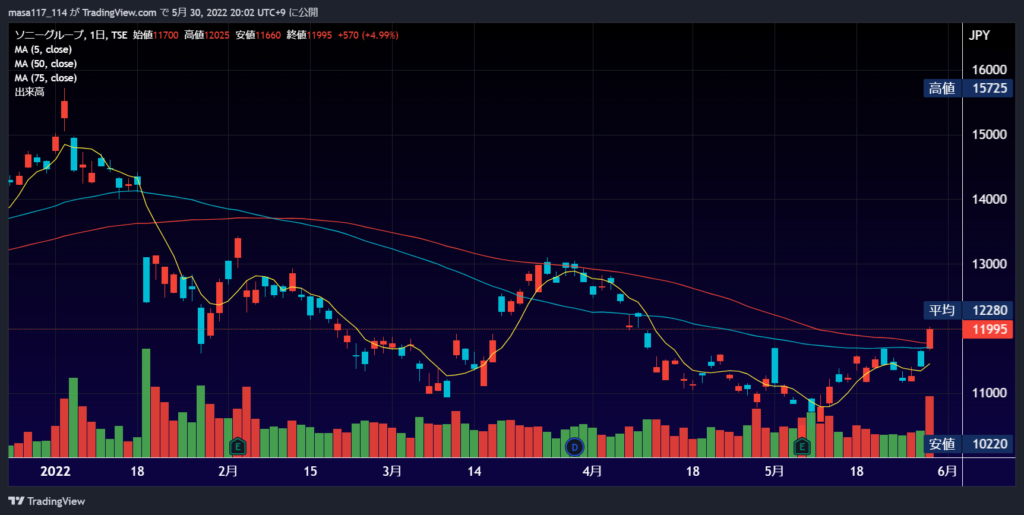Viewport: 1024px width, 515px height.
Task: Click the 4月 date on time axis
Action: [x=592, y=471]
